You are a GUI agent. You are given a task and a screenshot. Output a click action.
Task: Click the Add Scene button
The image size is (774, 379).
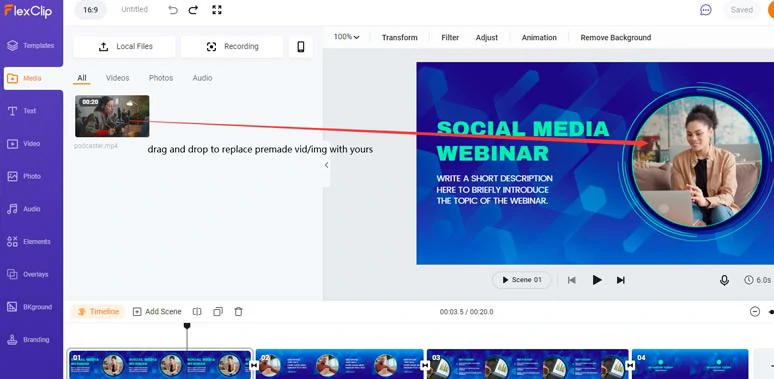coord(157,311)
